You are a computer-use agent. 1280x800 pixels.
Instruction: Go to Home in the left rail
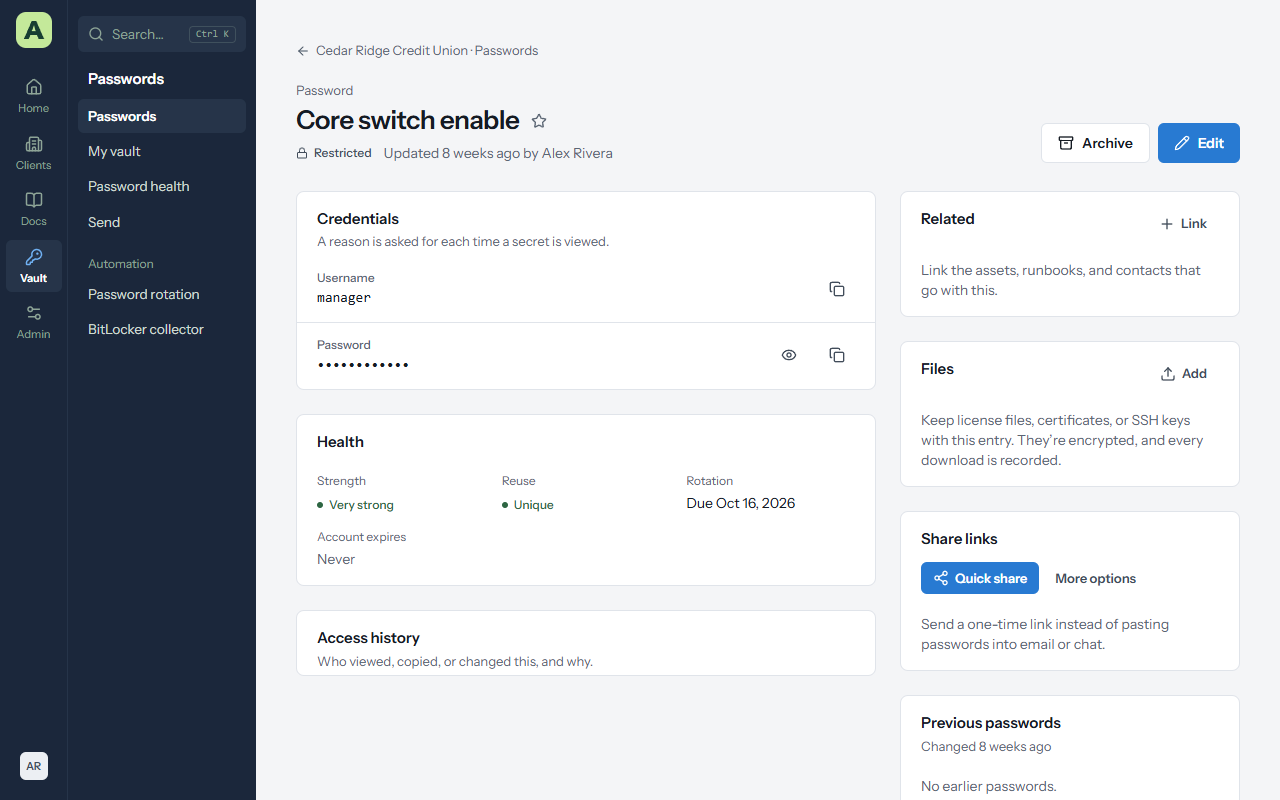[34, 96]
